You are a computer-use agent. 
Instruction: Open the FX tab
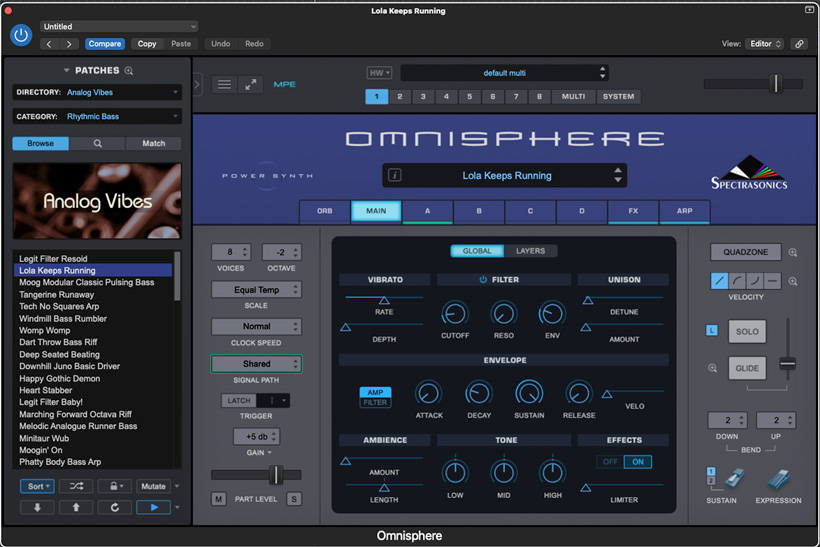tap(633, 211)
